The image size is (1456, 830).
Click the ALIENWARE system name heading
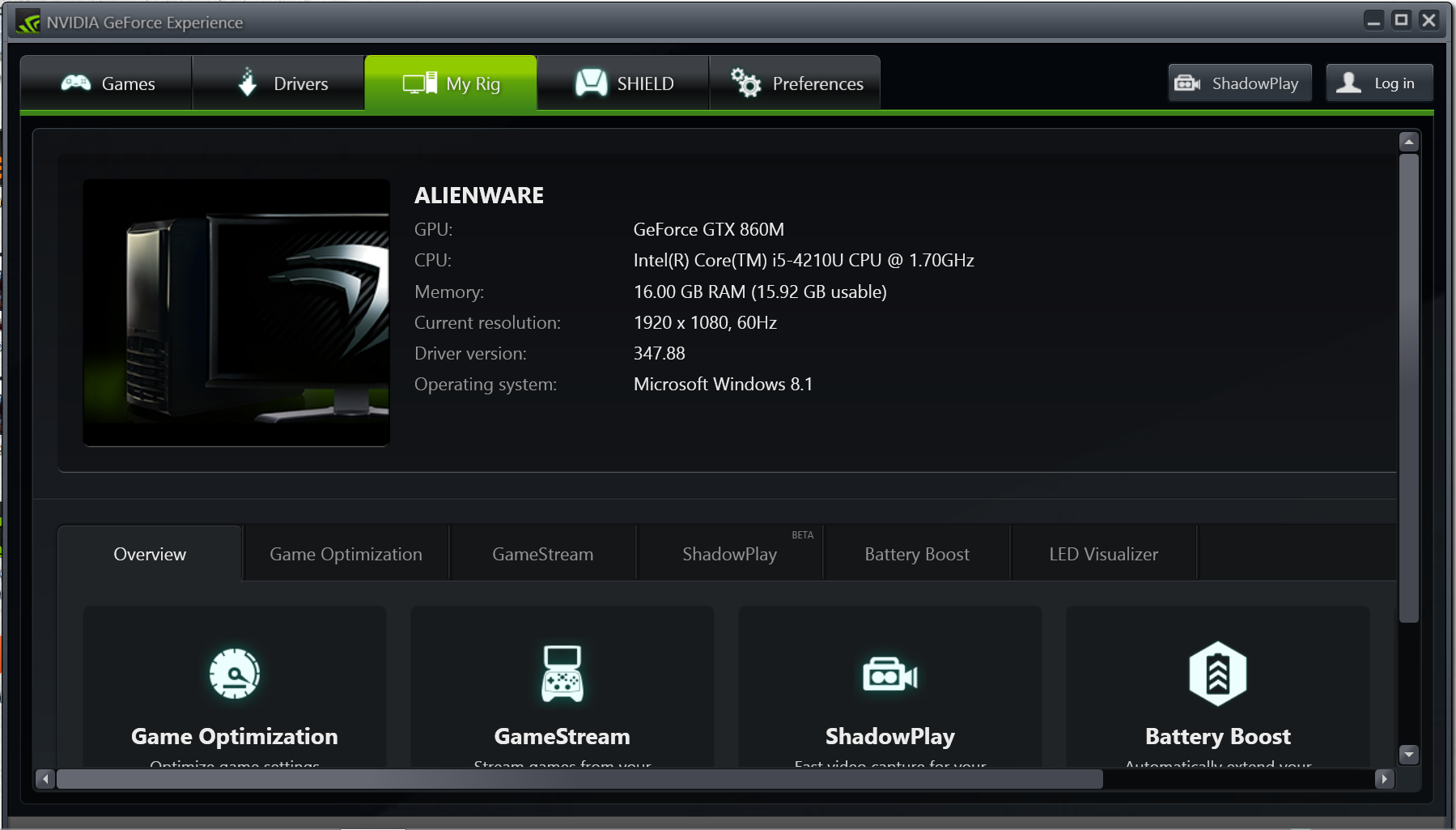[x=479, y=195]
